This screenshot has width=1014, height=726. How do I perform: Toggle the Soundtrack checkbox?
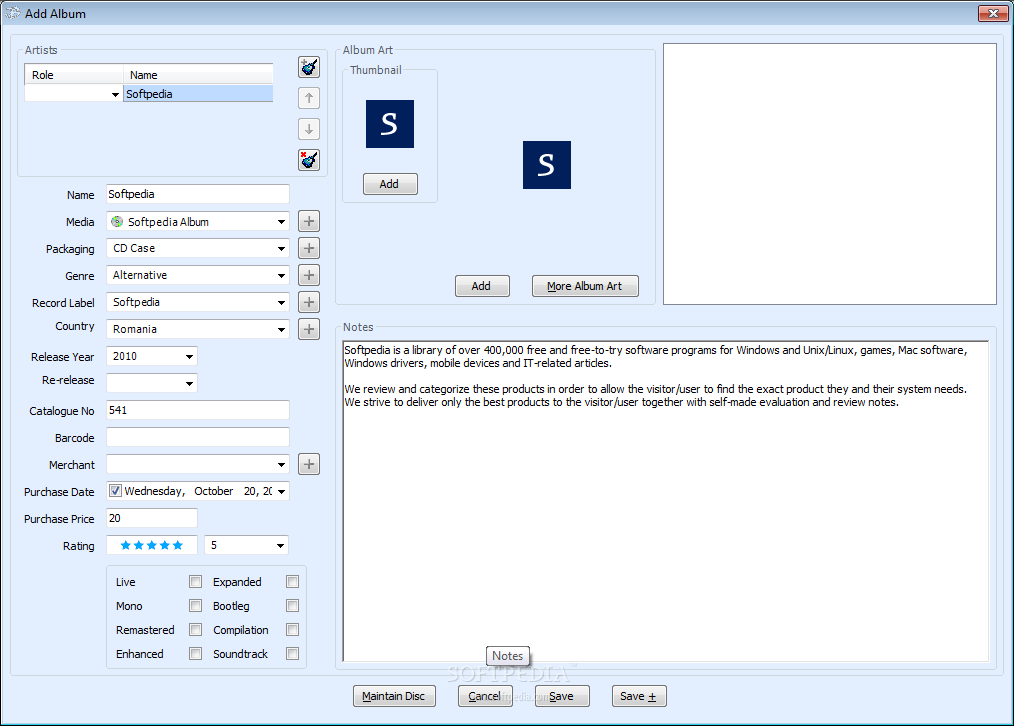[x=292, y=654]
